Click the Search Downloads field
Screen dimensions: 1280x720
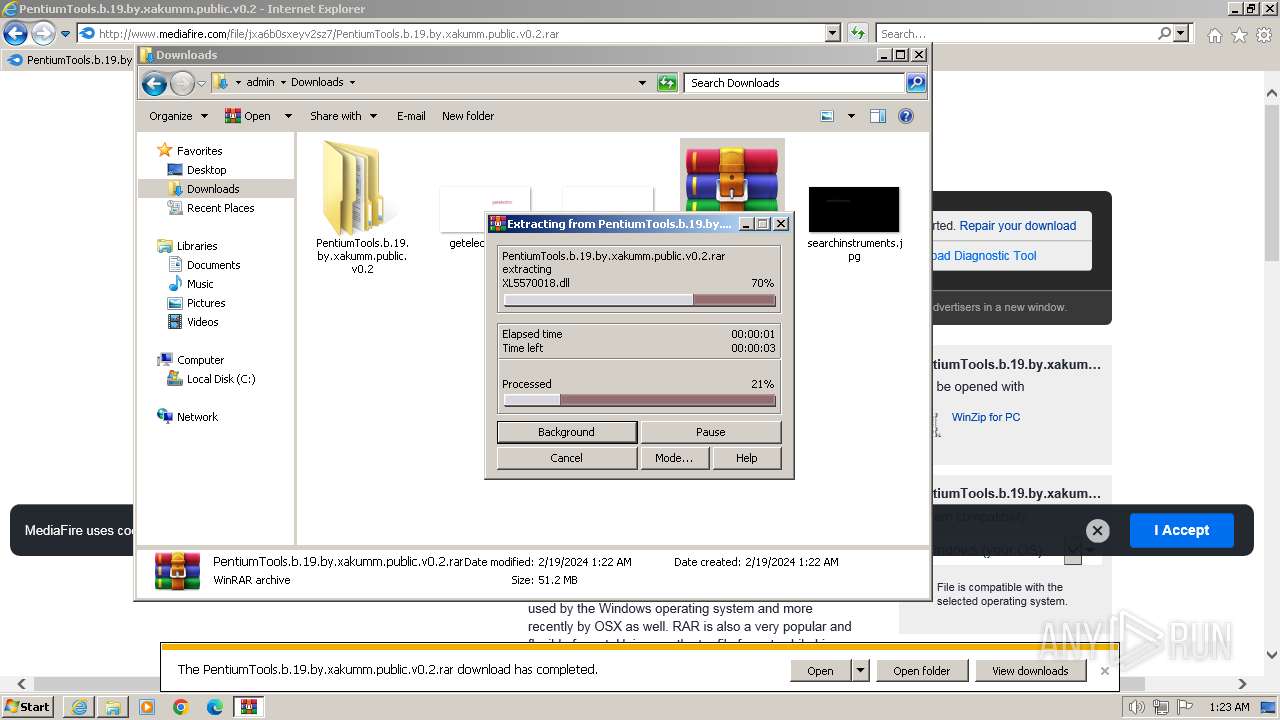click(x=795, y=83)
